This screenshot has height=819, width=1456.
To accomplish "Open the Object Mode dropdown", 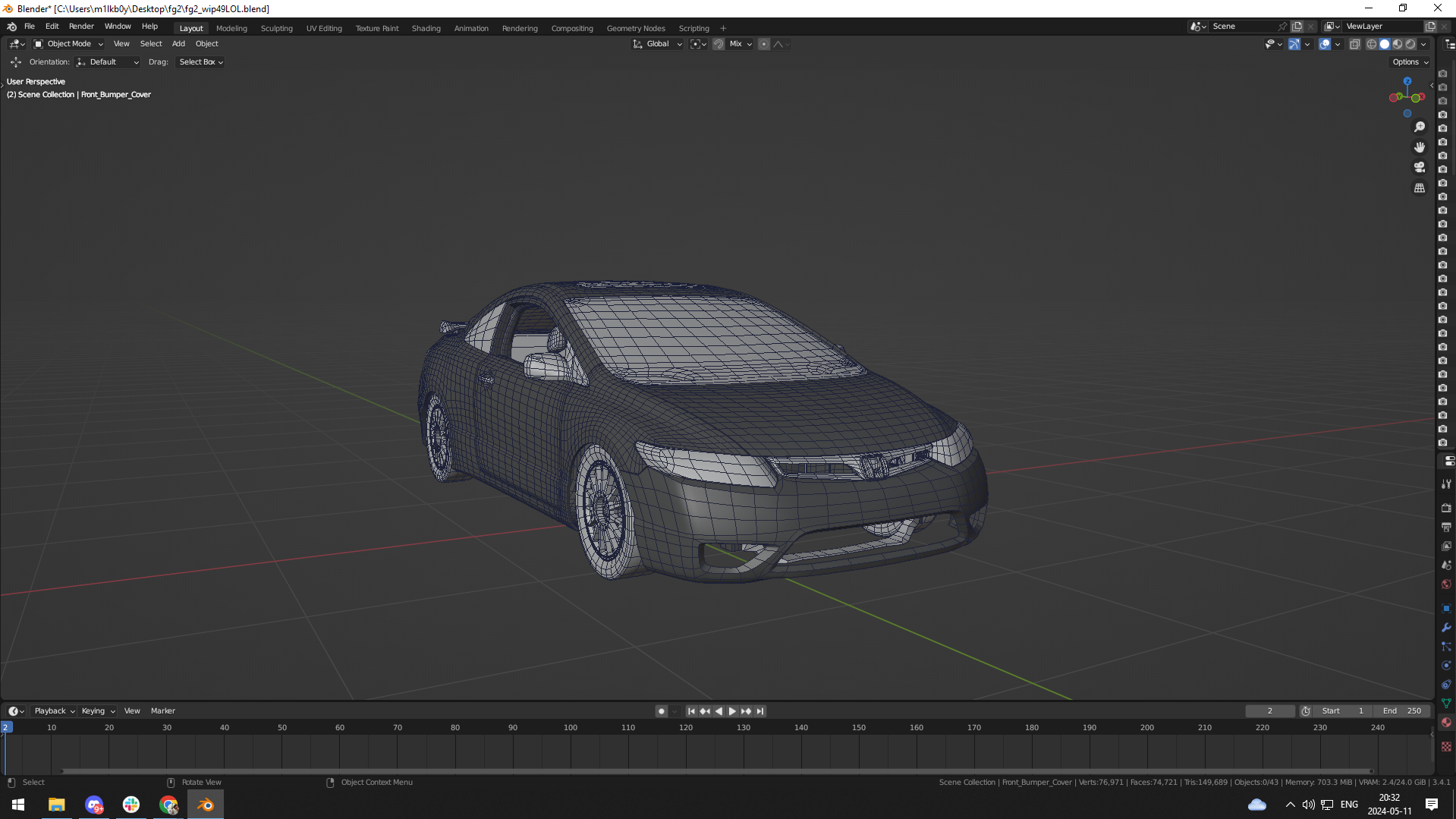I will (69, 44).
